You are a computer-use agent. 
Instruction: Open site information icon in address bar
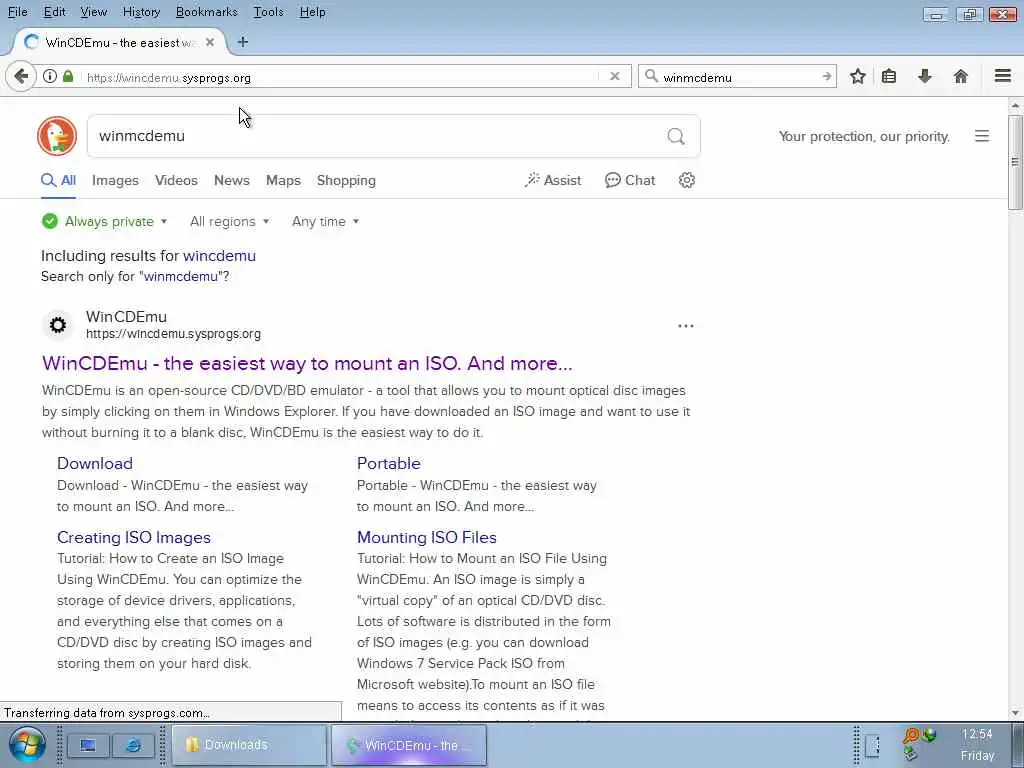click(x=50, y=76)
